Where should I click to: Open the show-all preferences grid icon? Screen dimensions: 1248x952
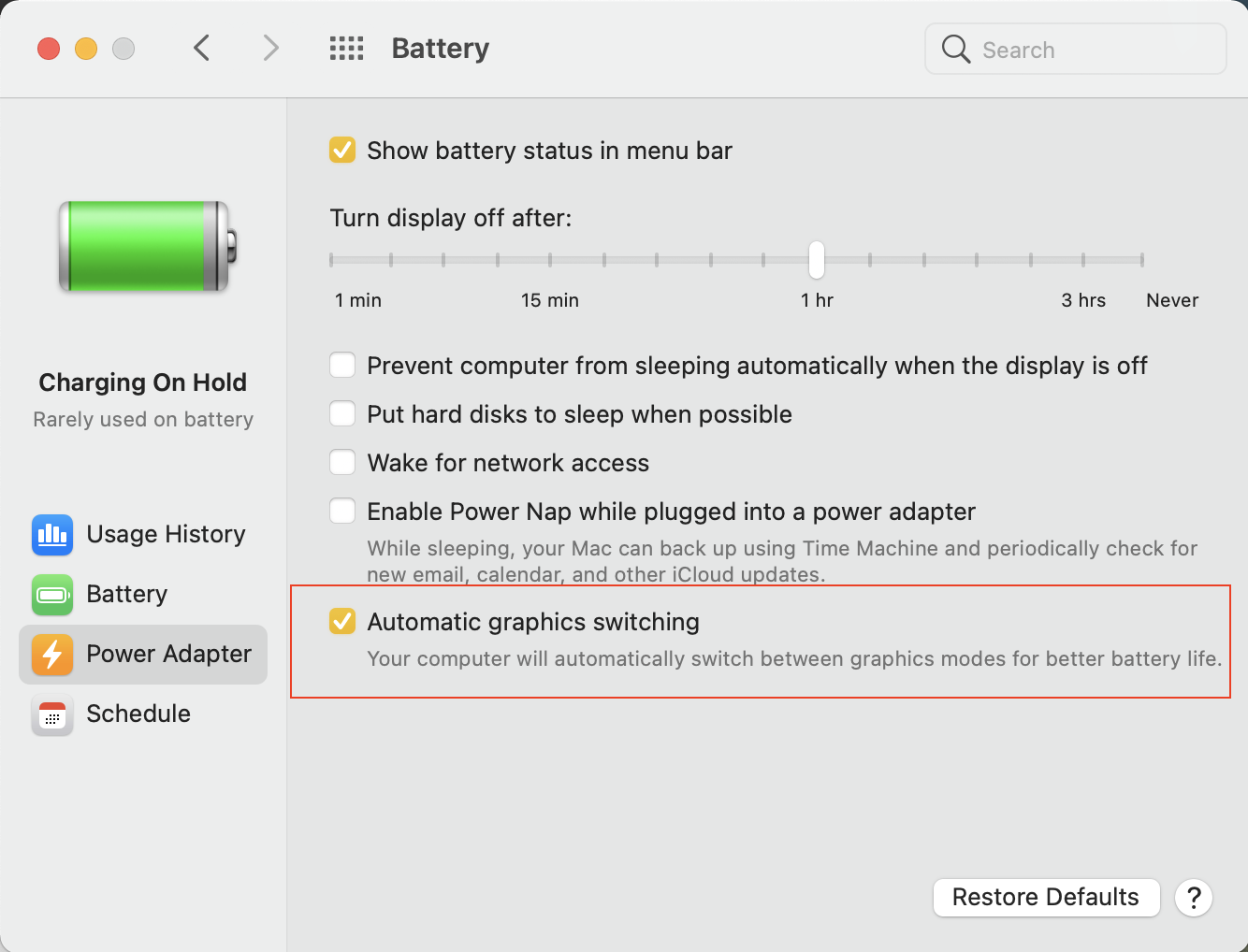346,49
